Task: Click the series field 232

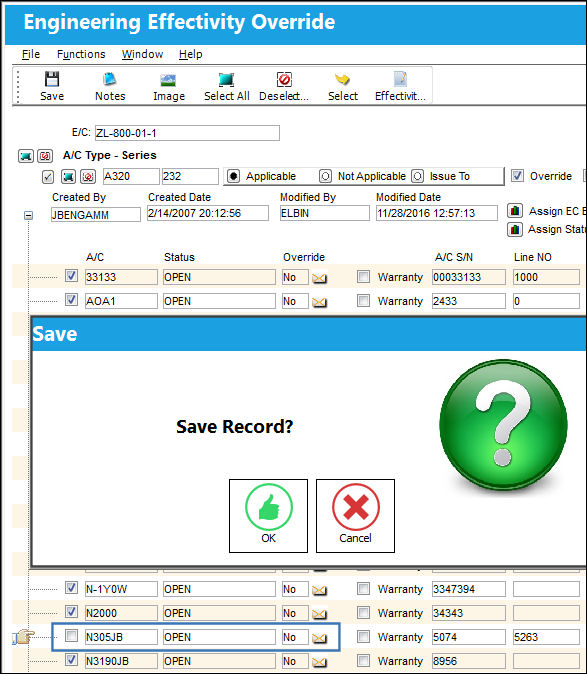Action: (190, 176)
